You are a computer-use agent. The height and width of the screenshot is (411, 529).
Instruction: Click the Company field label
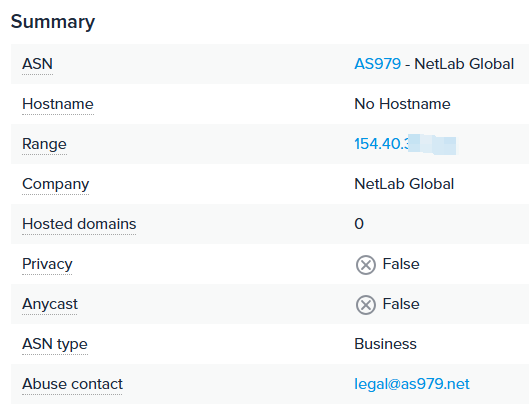pos(56,184)
